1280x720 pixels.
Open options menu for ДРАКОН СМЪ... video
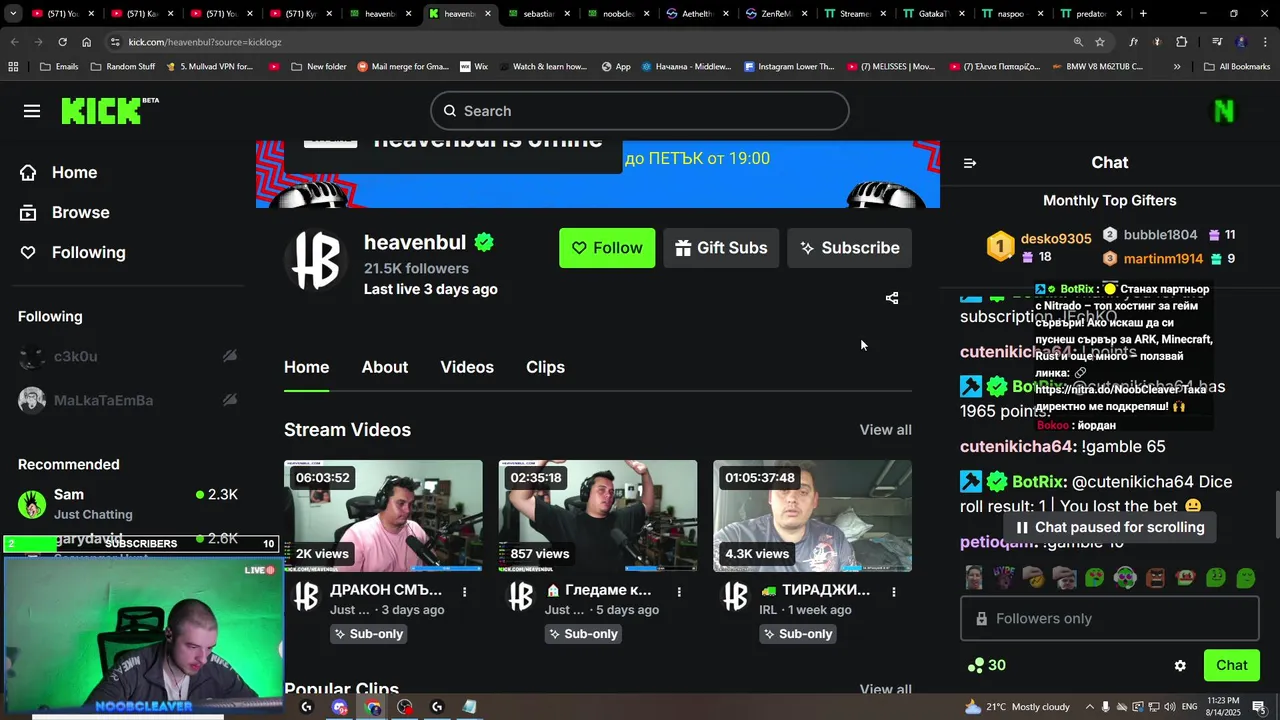coord(464,591)
